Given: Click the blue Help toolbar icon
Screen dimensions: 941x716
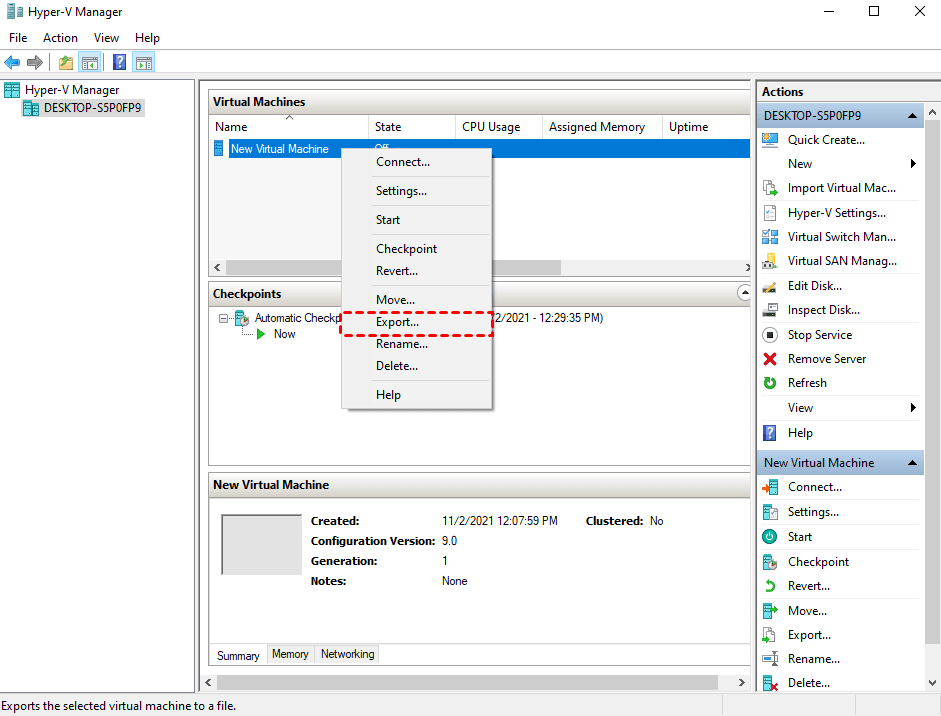Looking at the screenshot, I should click(x=119, y=62).
